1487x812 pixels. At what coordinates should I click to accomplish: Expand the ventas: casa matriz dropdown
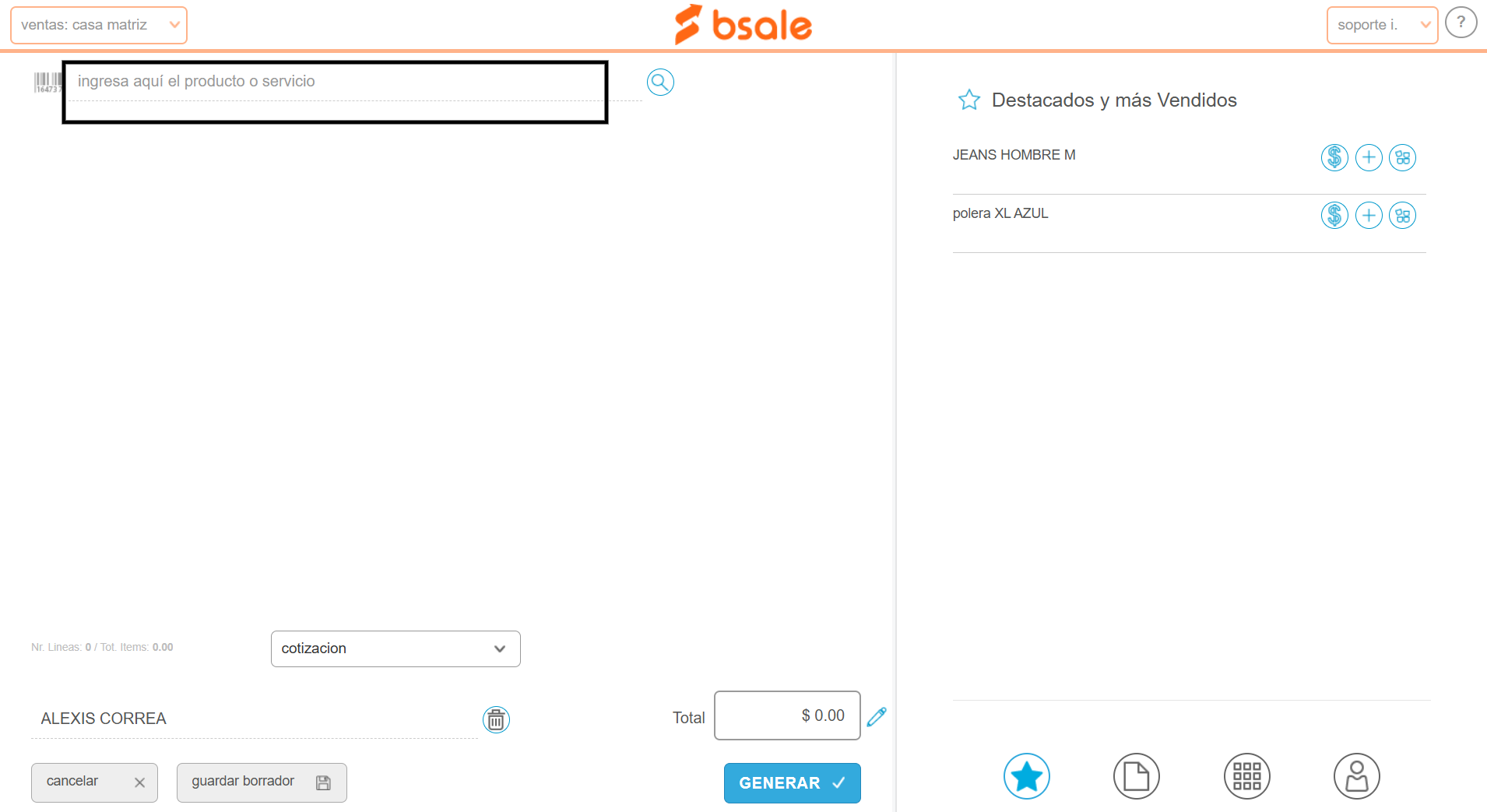pyautogui.click(x=99, y=25)
